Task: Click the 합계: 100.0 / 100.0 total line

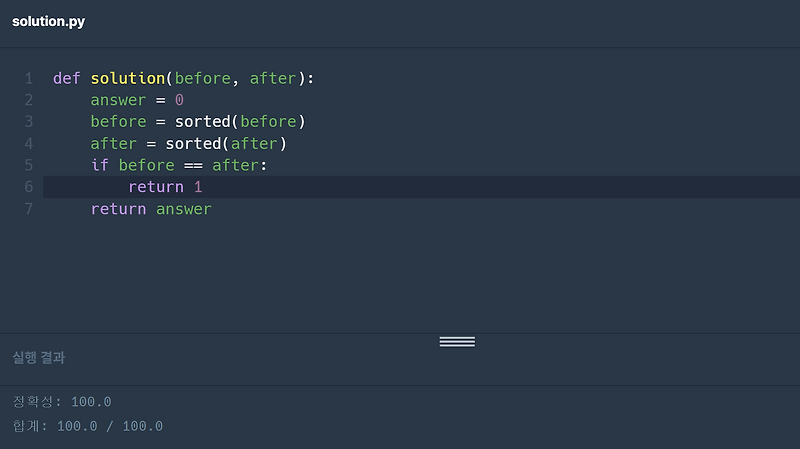Action: coord(88,426)
